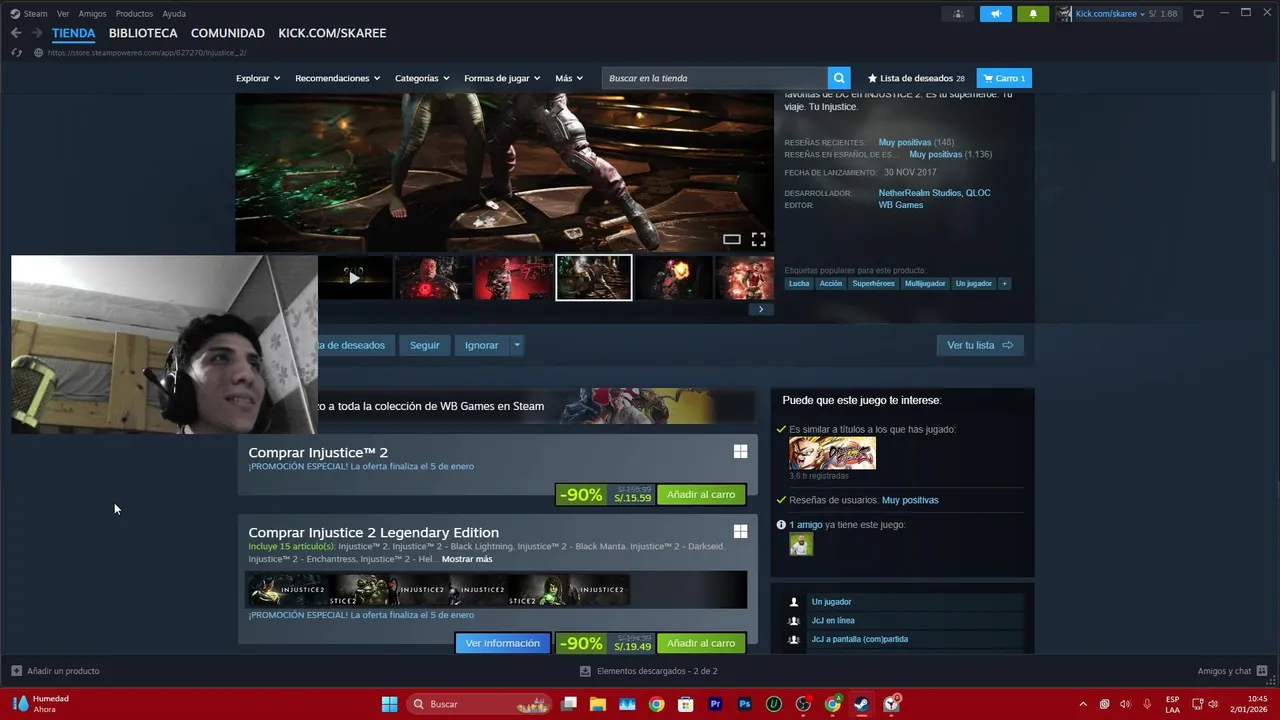Open the WB Games publisher link
The image size is (1280, 720).
coord(901,205)
